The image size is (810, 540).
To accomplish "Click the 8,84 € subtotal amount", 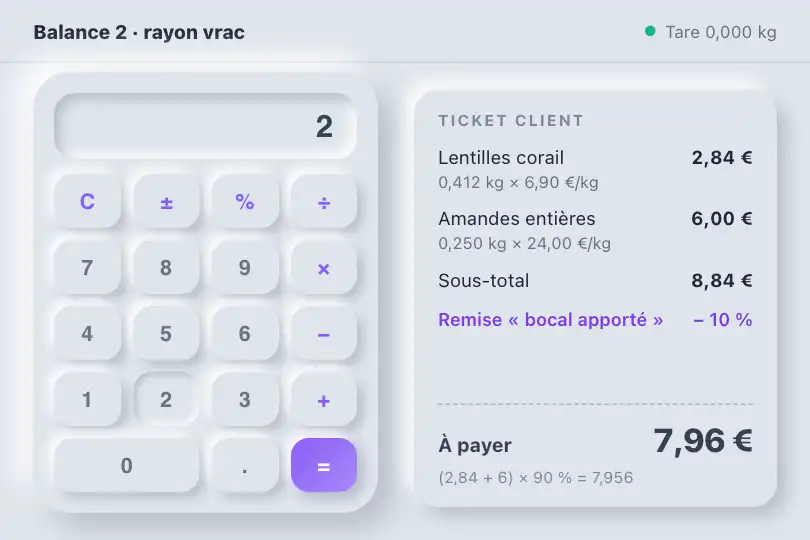I will coord(722,281).
